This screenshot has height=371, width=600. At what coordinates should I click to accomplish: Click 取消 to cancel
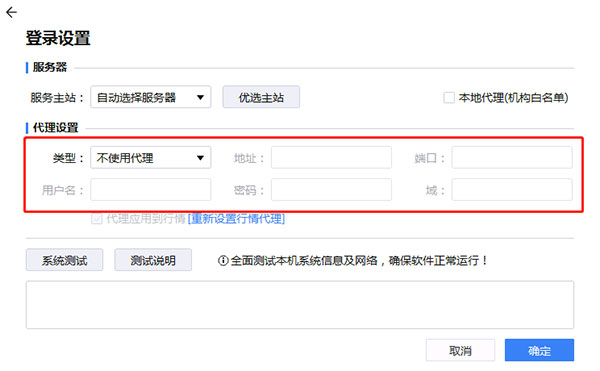[460, 350]
